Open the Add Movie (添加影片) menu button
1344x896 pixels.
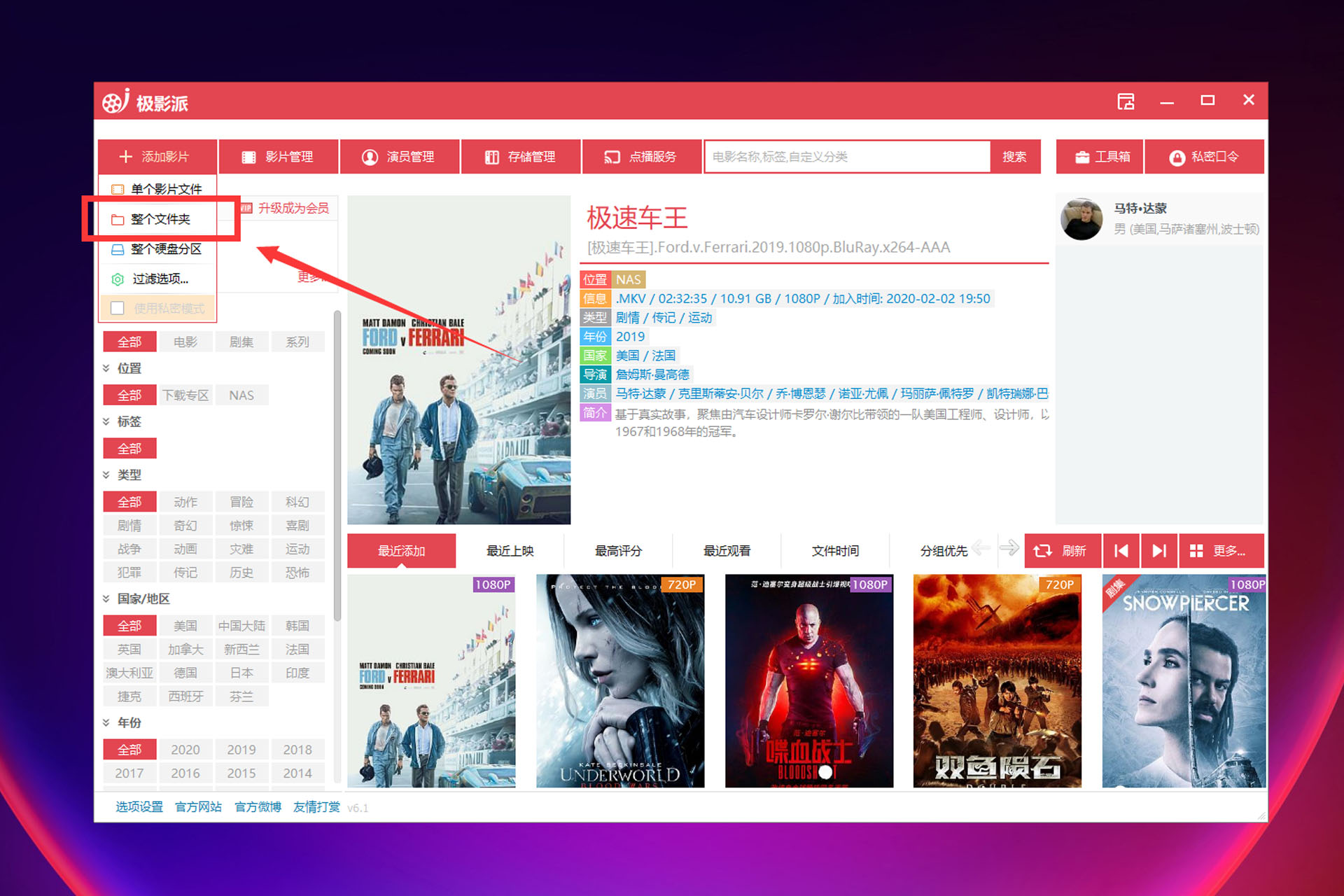[157, 157]
